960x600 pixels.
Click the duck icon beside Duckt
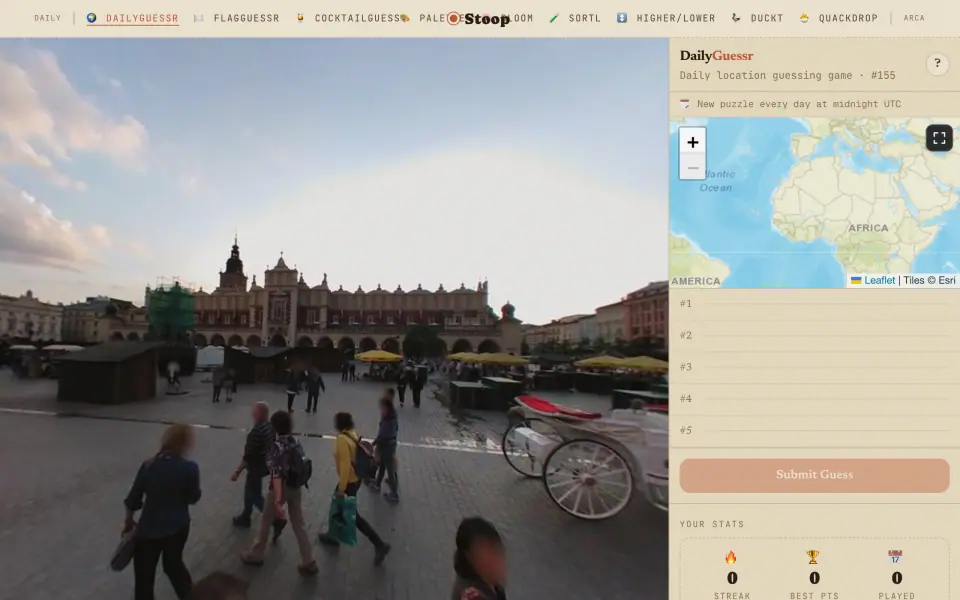click(736, 18)
